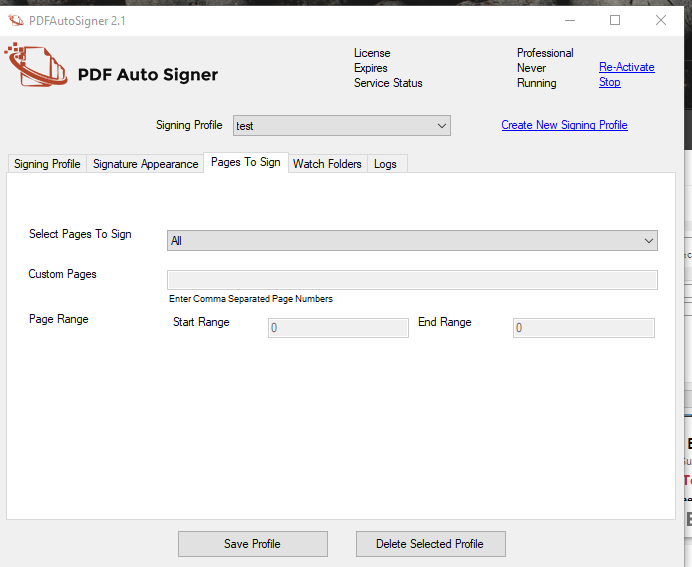Click the Enter Comma Separated Page Numbers hint

coord(251,299)
